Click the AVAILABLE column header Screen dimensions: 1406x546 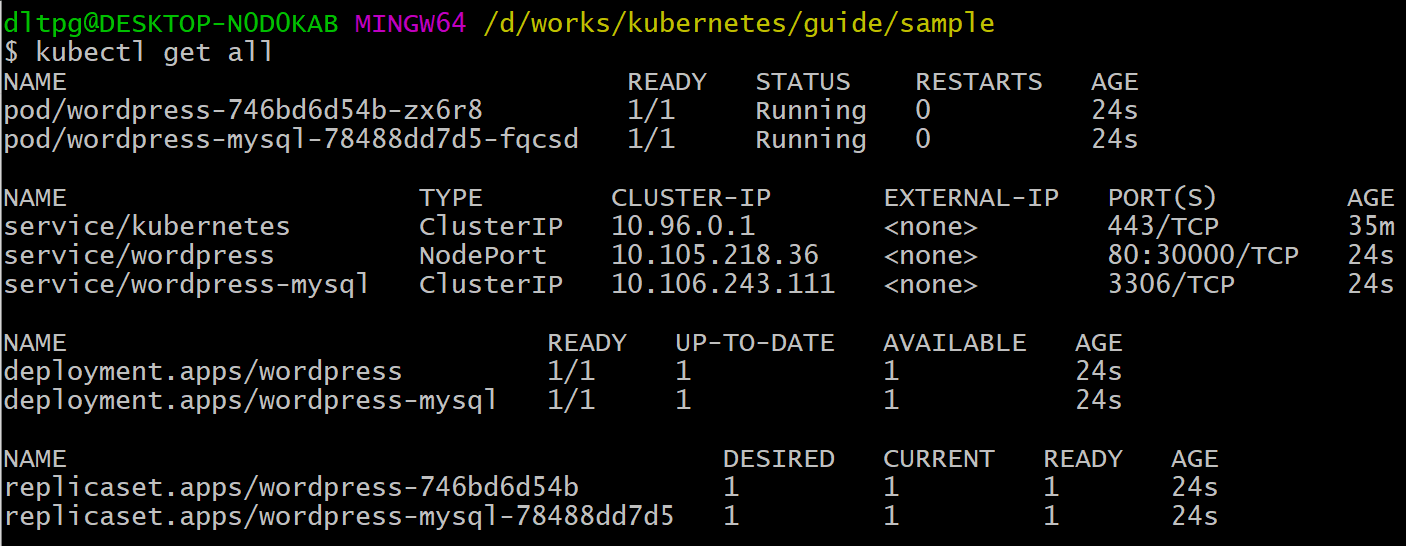955,343
